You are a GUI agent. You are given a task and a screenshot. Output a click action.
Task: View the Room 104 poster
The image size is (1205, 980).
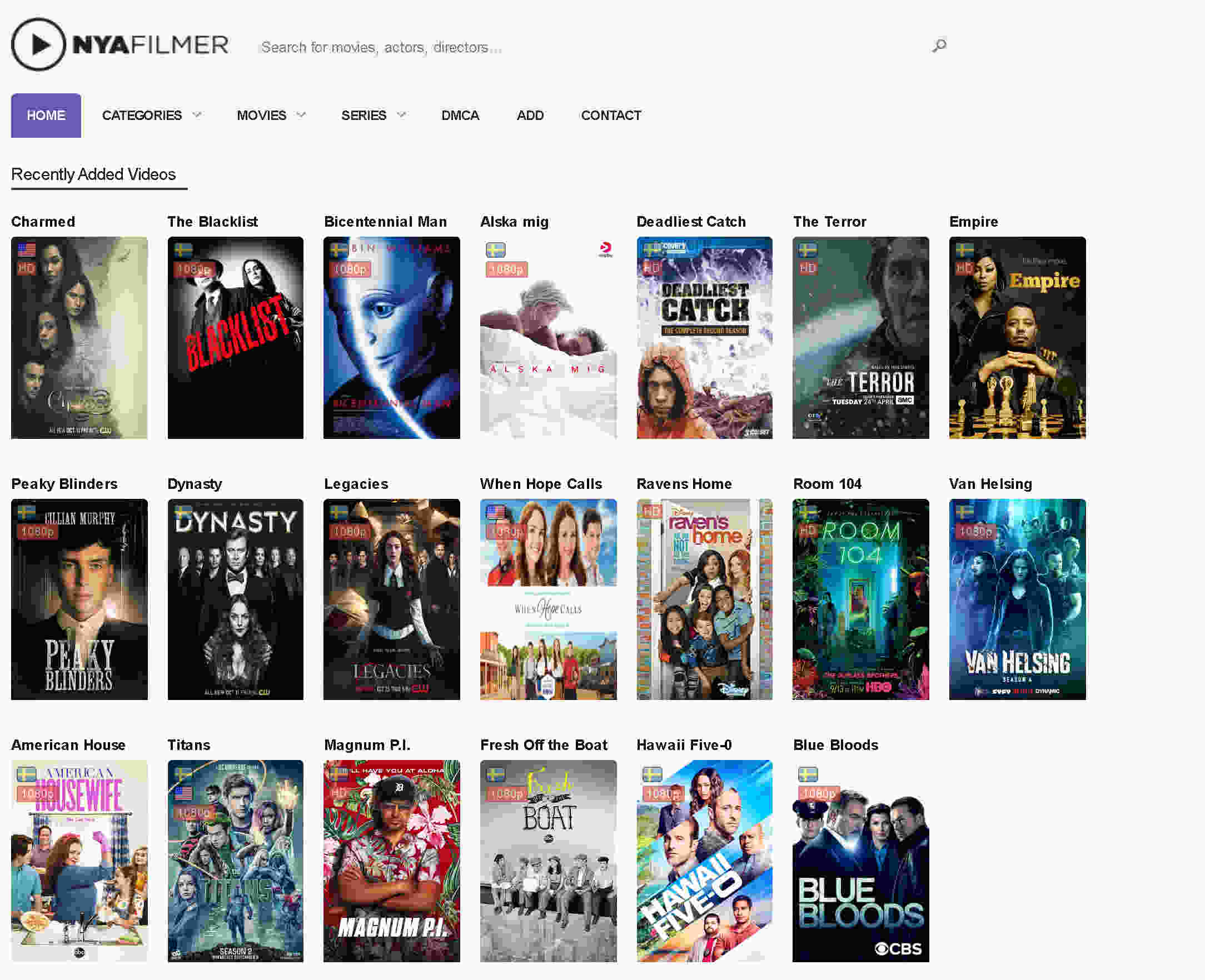861,599
